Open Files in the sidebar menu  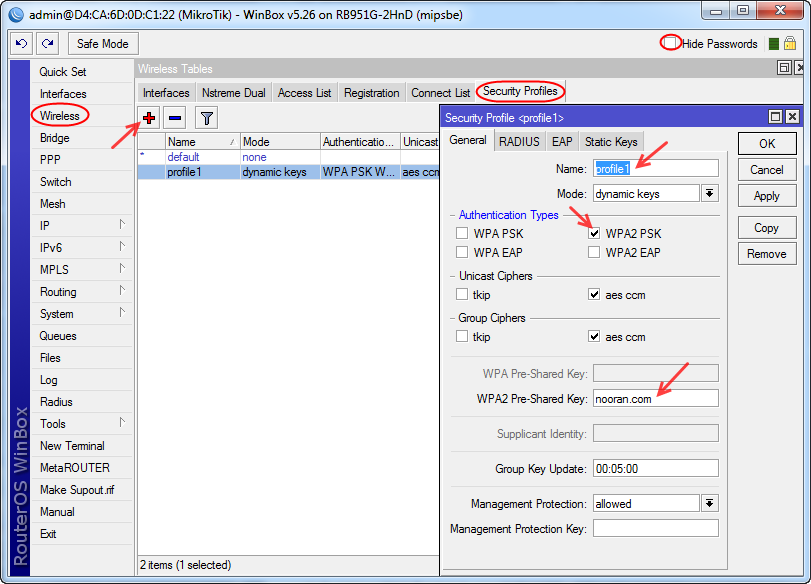click(x=82, y=357)
